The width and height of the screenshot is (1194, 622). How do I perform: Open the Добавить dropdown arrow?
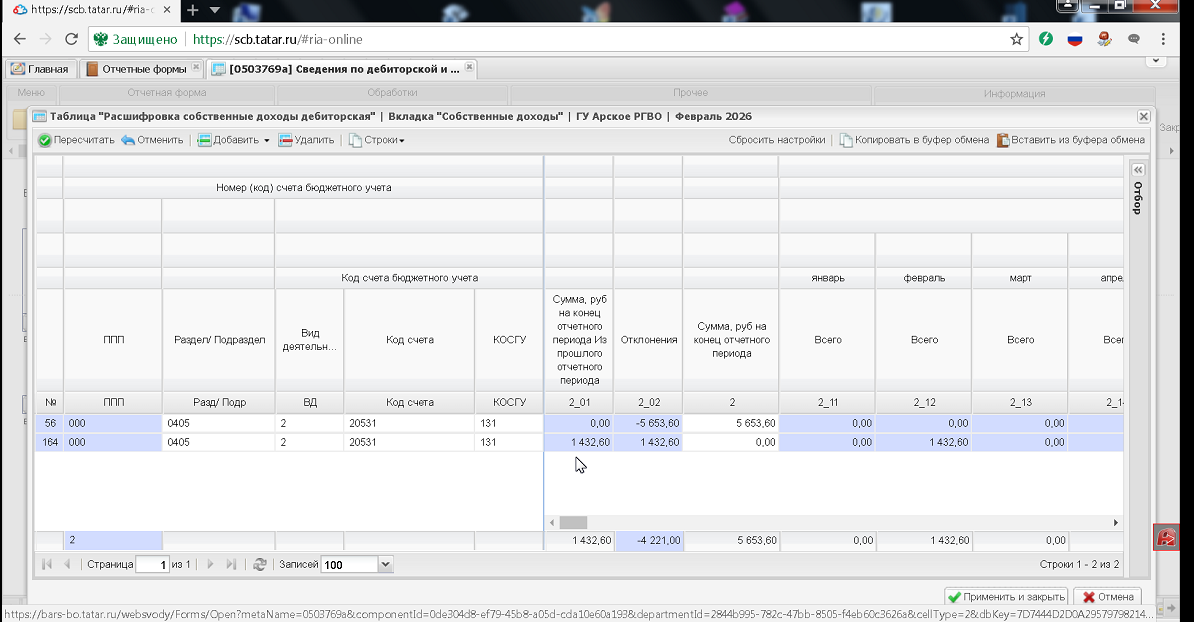[267, 140]
